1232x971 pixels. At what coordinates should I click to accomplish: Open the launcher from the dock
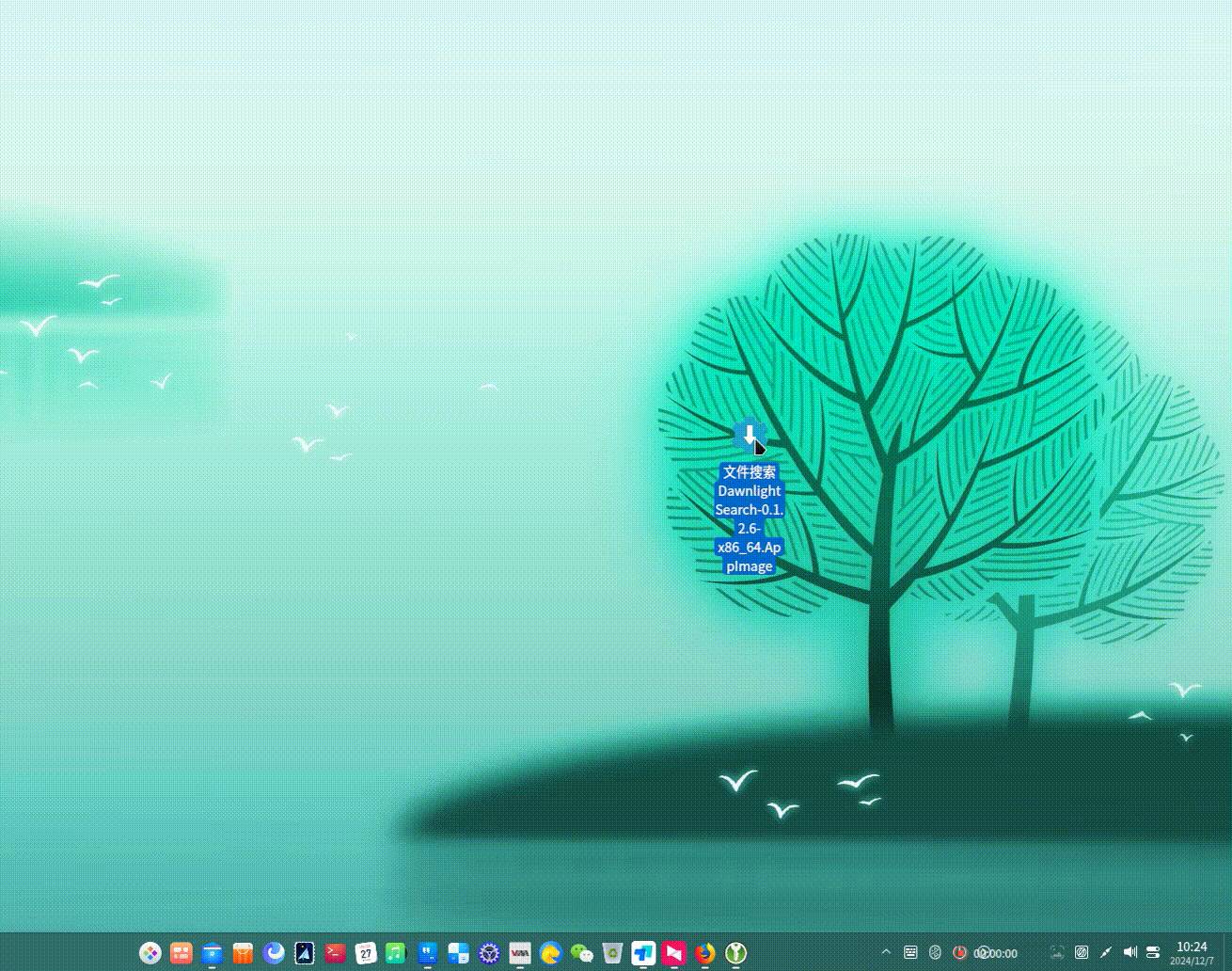pos(150,953)
